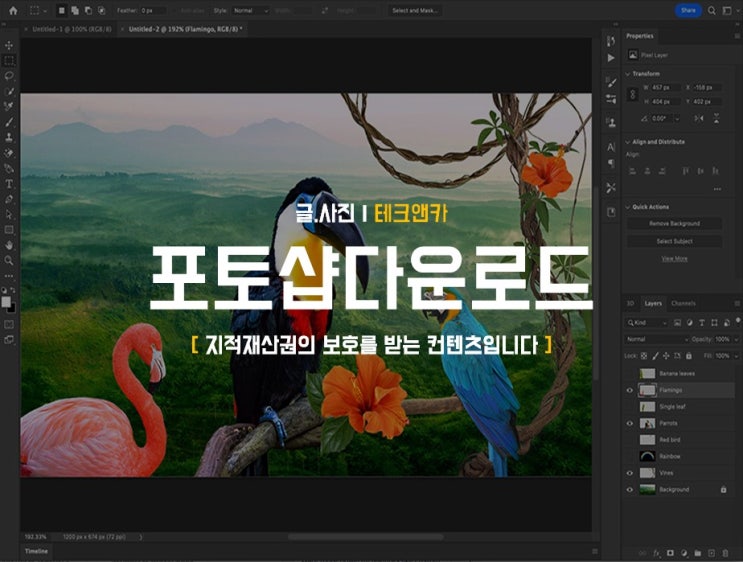743x562 pixels.
Task: Click Flip Horizontal icon in Transform
Action: 699,118
